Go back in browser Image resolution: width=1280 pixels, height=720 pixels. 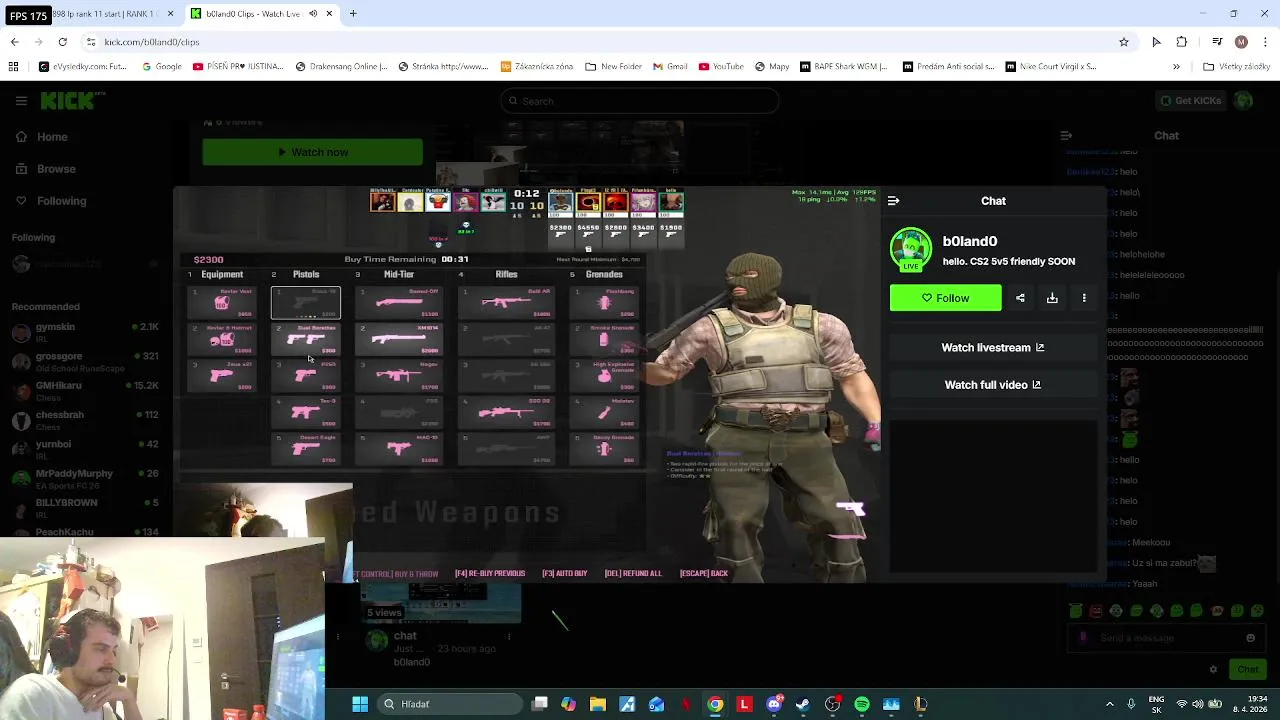pos(14,42)
